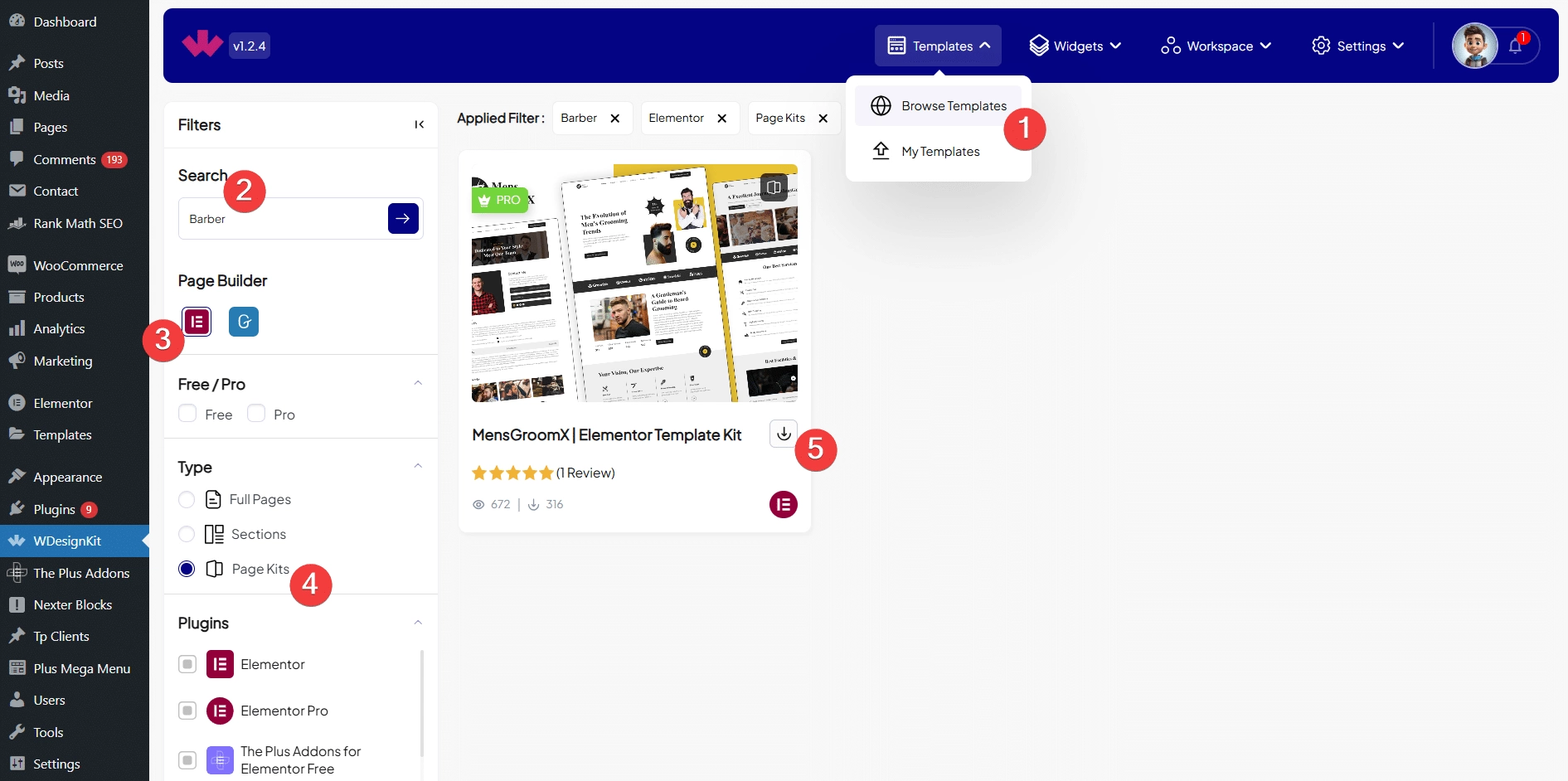Collapse the Filters panel
Viewport: 1568px width, 781px height.
pyautogui.click(x=420, y=124)
